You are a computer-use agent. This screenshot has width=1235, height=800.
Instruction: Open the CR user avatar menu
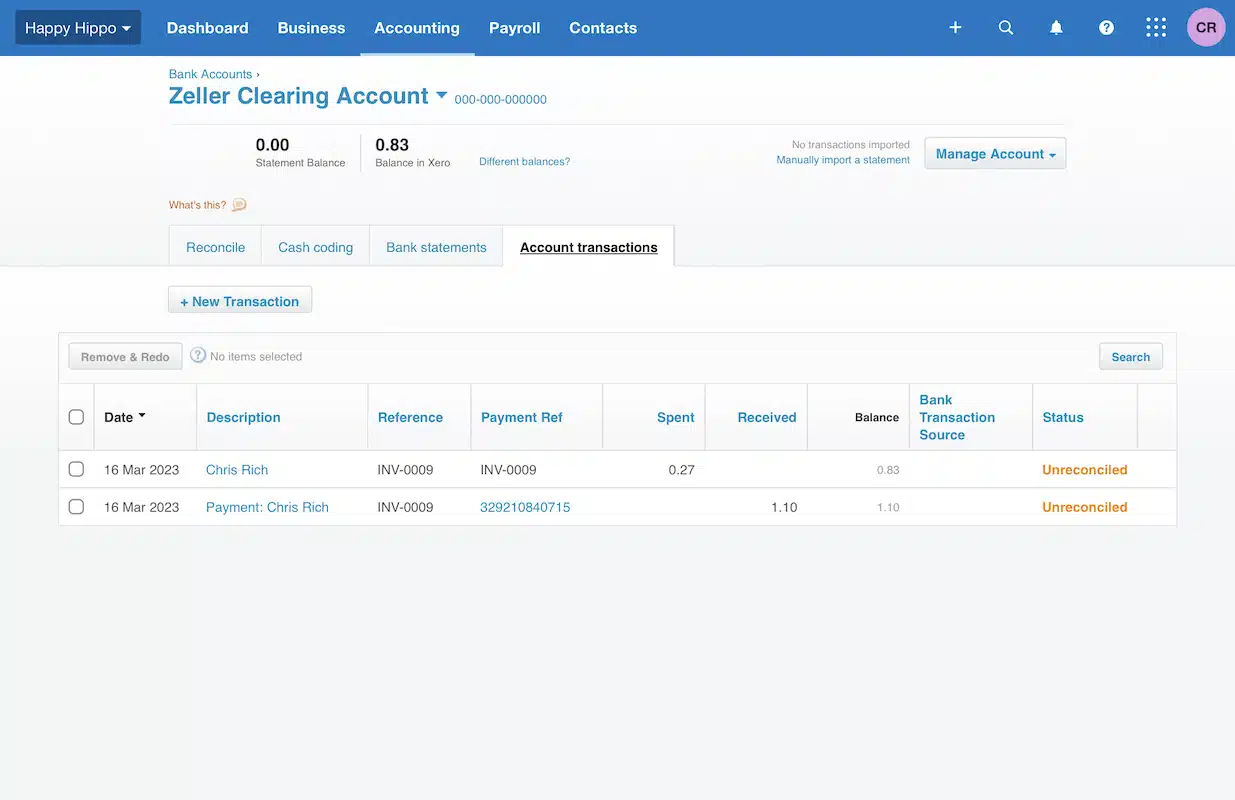pyautogui.click(x=1206, y=28)
